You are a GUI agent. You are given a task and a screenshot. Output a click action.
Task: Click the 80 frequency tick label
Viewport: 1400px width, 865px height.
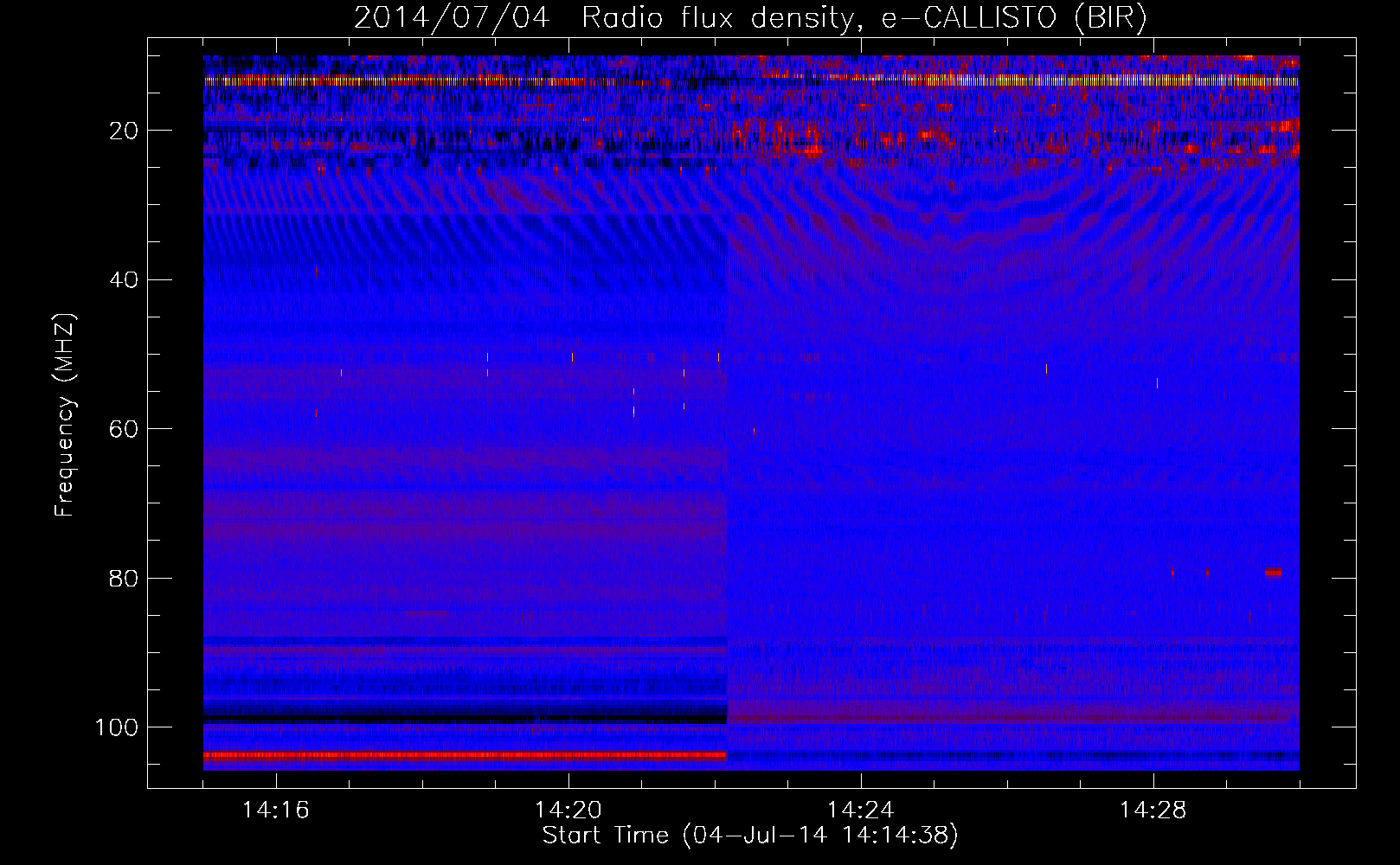click(125, 578)
